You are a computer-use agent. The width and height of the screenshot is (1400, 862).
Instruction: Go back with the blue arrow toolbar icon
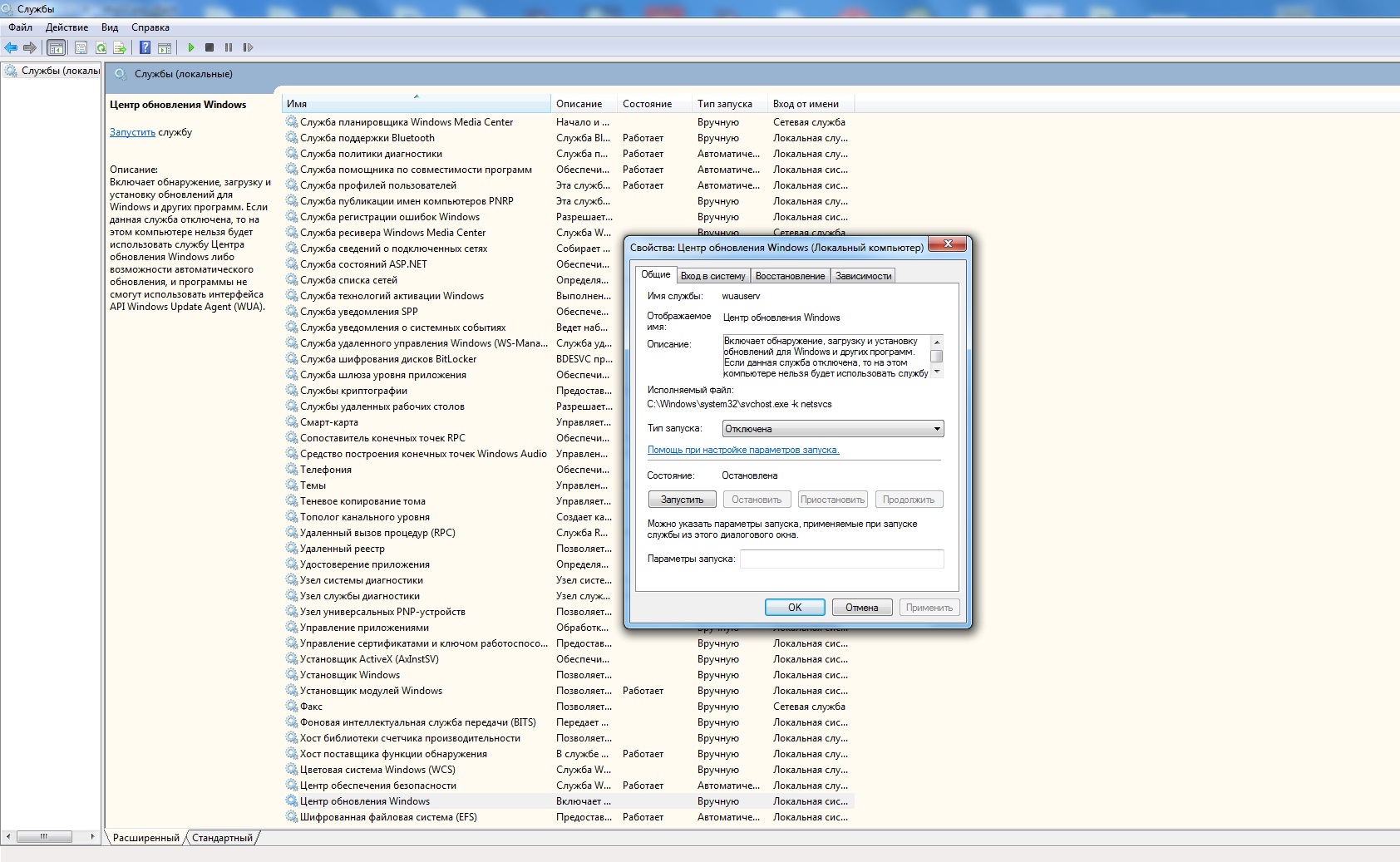pyautogui.click(x=11, y=47)
